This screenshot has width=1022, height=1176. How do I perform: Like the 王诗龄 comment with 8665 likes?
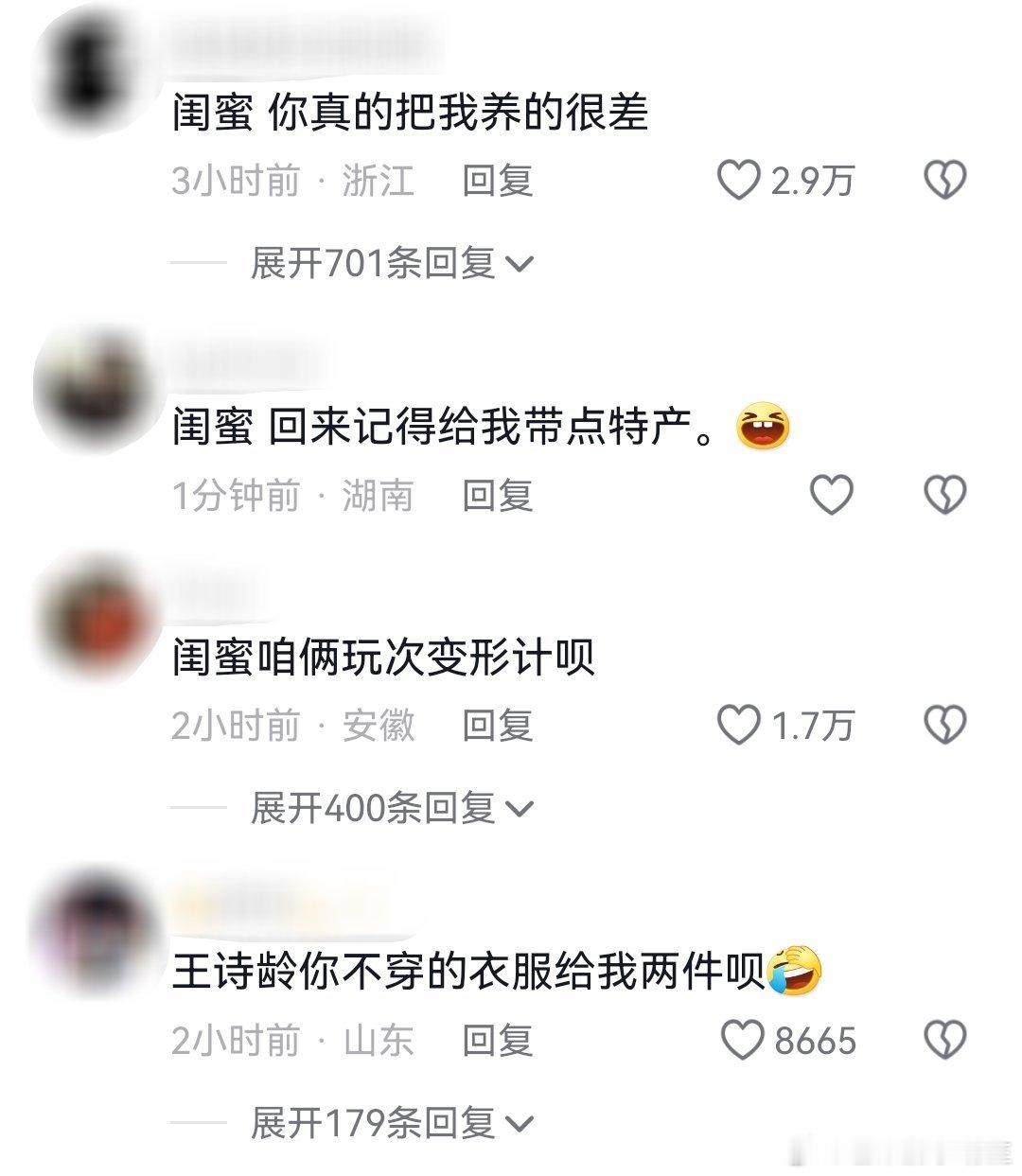coord(743,1041)
